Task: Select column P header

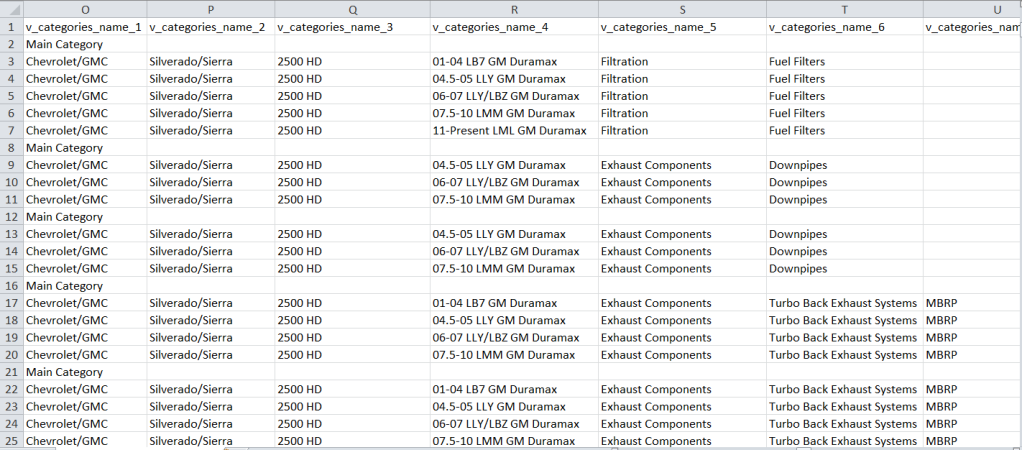Action: pos(211,9)
